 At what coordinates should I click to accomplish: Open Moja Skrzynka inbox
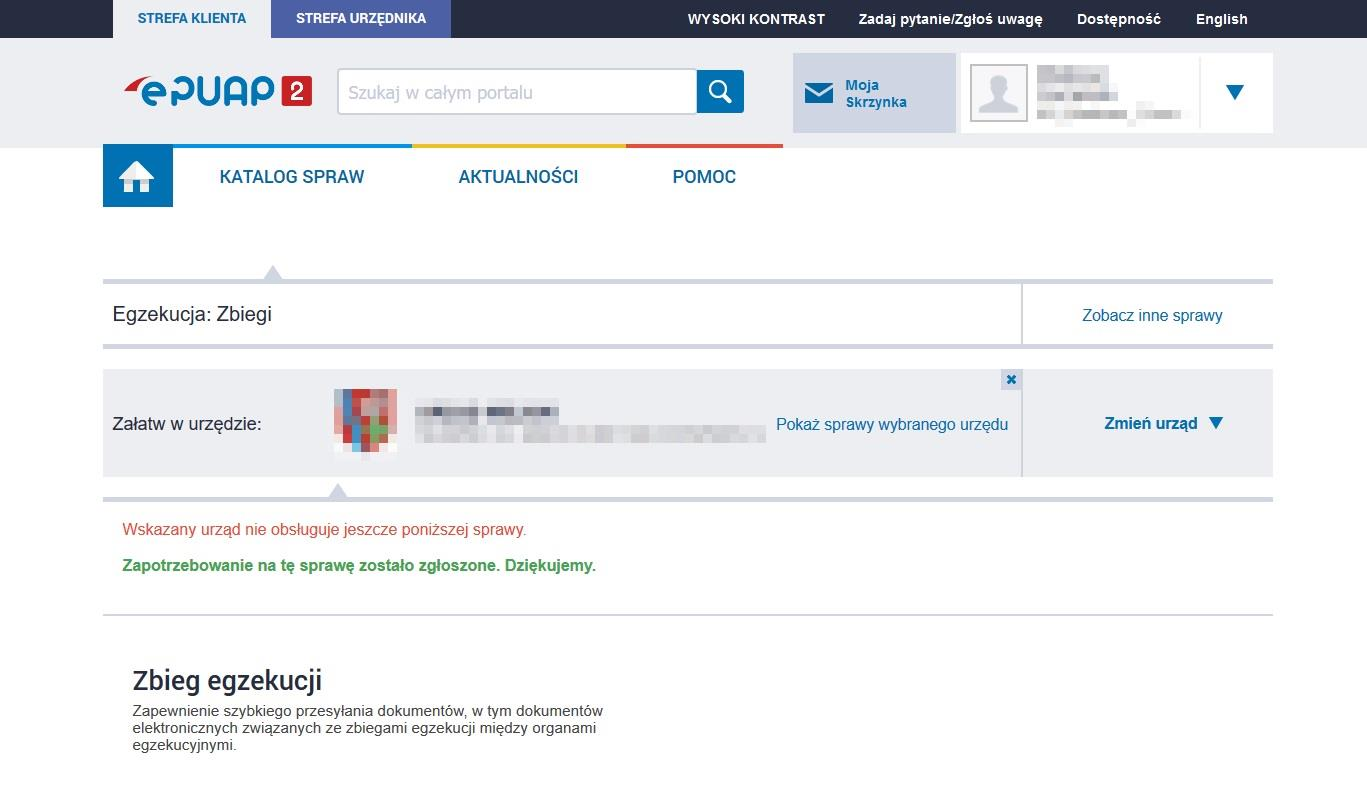click(875, 93)
